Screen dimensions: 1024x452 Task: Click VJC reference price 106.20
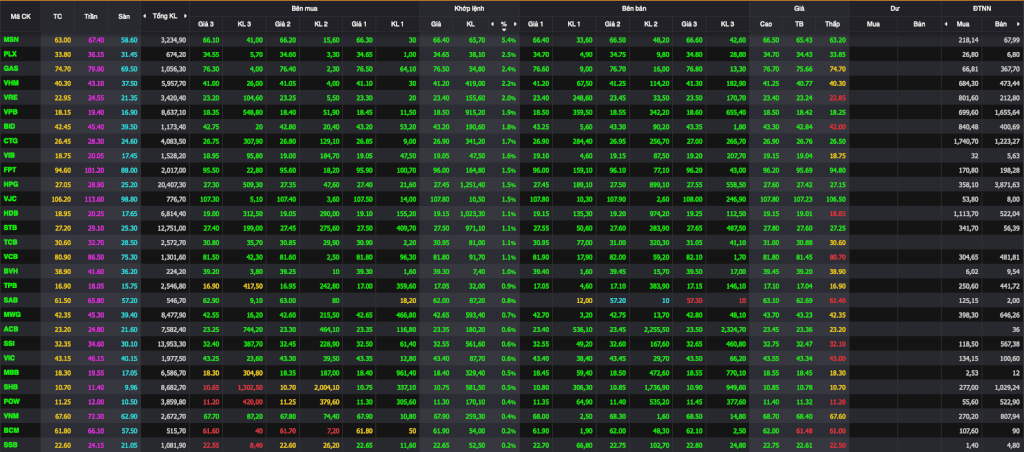[x=59, y=197]
